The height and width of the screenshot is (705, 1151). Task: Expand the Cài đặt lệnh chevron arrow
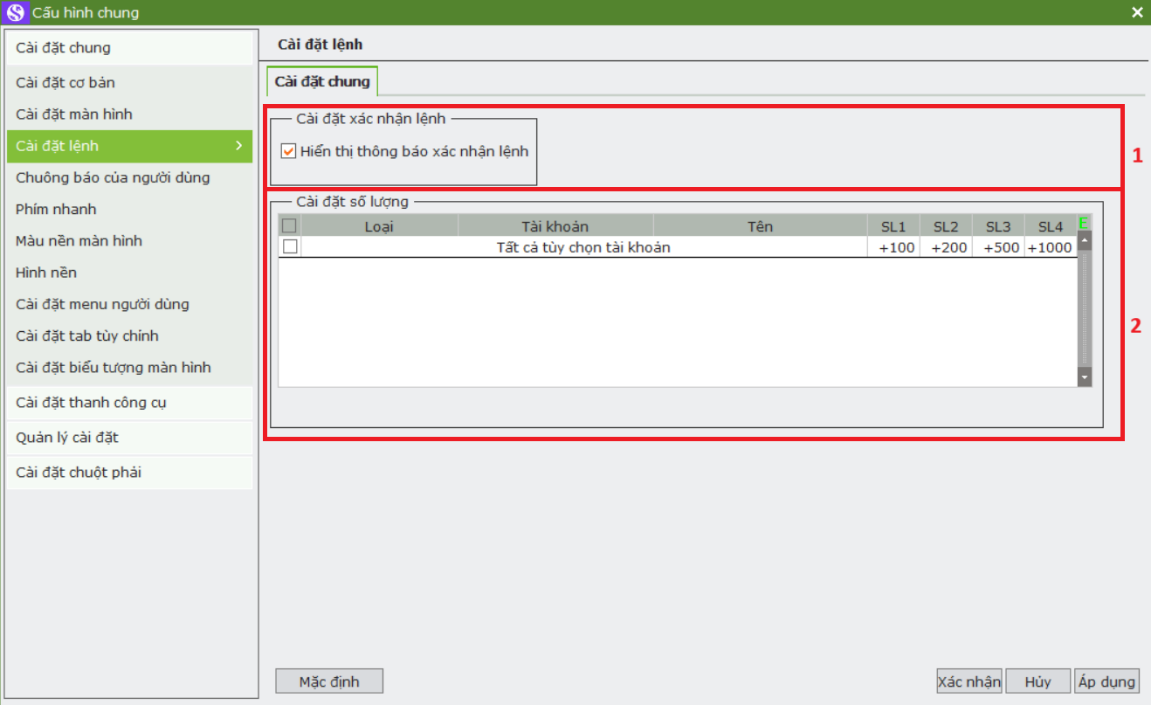239,146
